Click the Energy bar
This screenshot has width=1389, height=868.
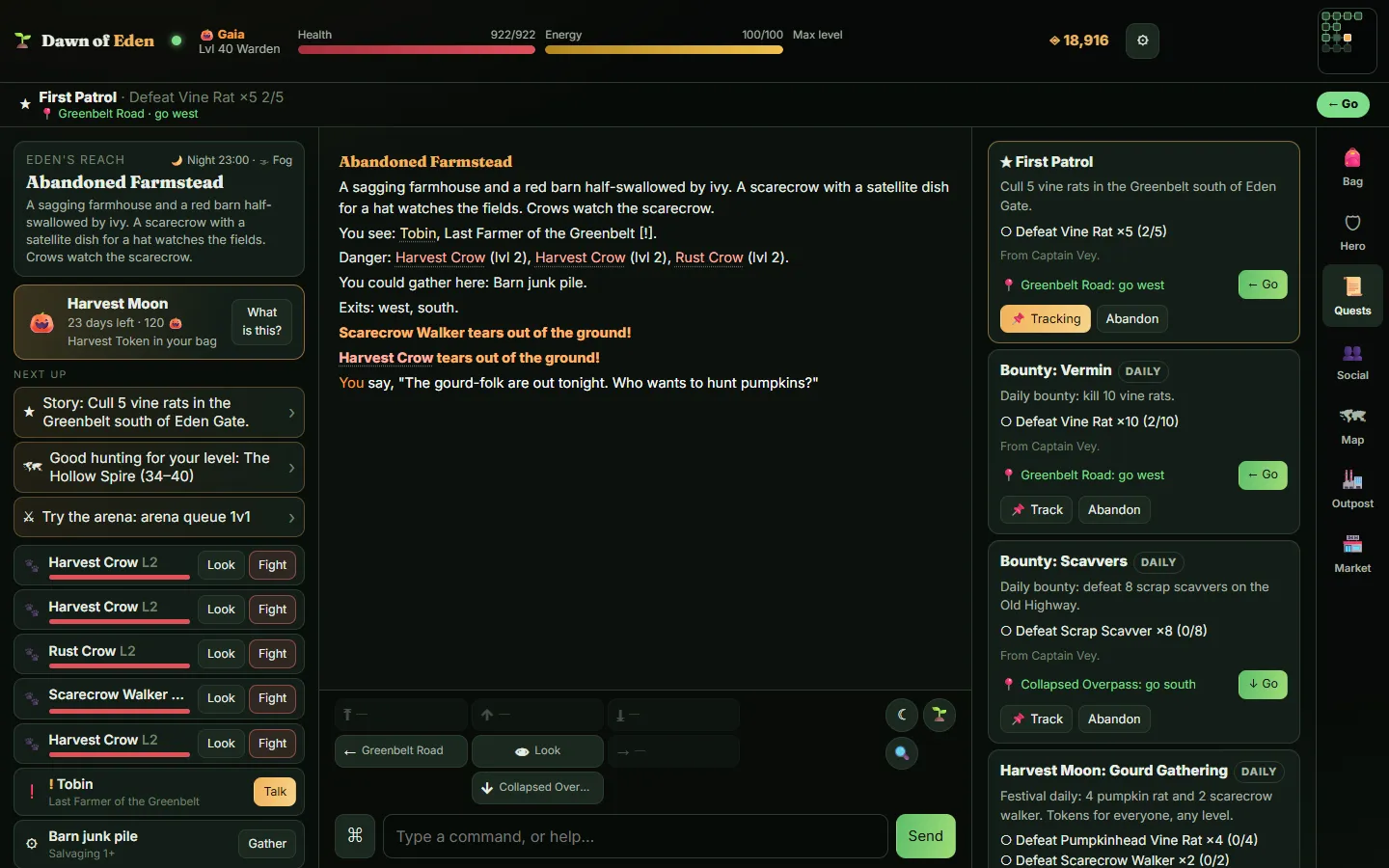[664, 50]
